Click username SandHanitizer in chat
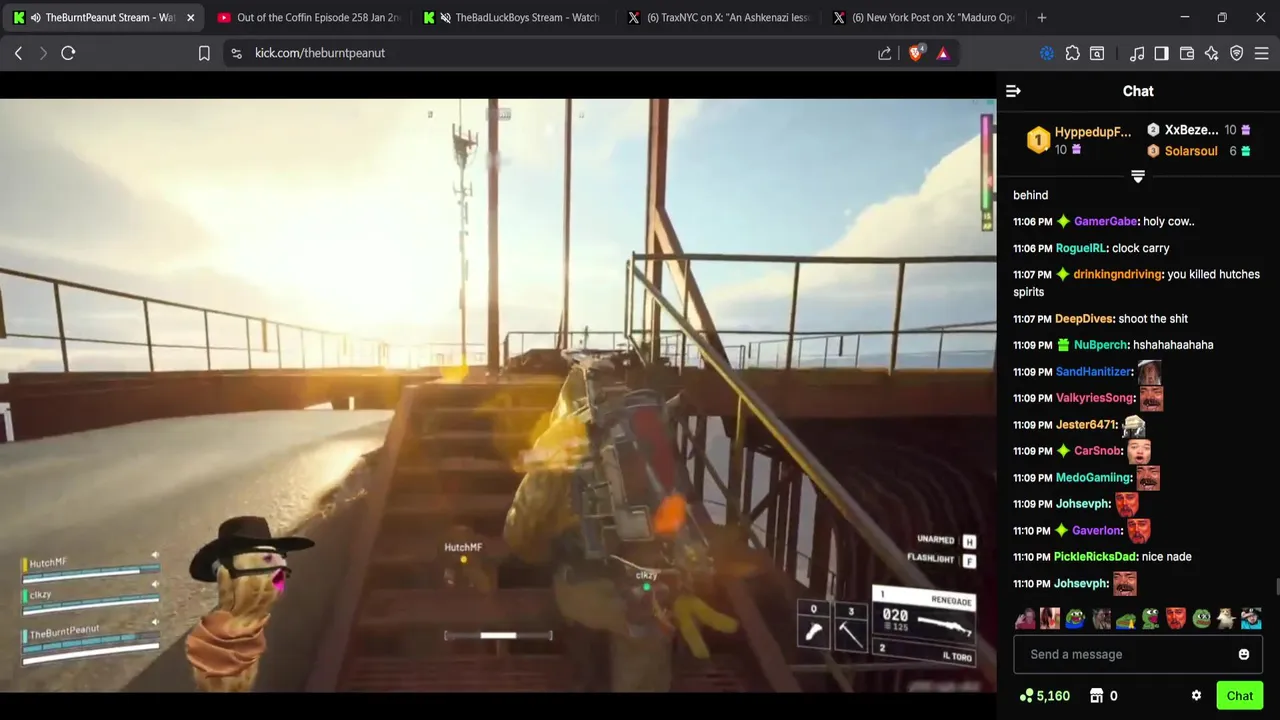This screenshot has height=720, width=1280. (x=1094, y=372)
